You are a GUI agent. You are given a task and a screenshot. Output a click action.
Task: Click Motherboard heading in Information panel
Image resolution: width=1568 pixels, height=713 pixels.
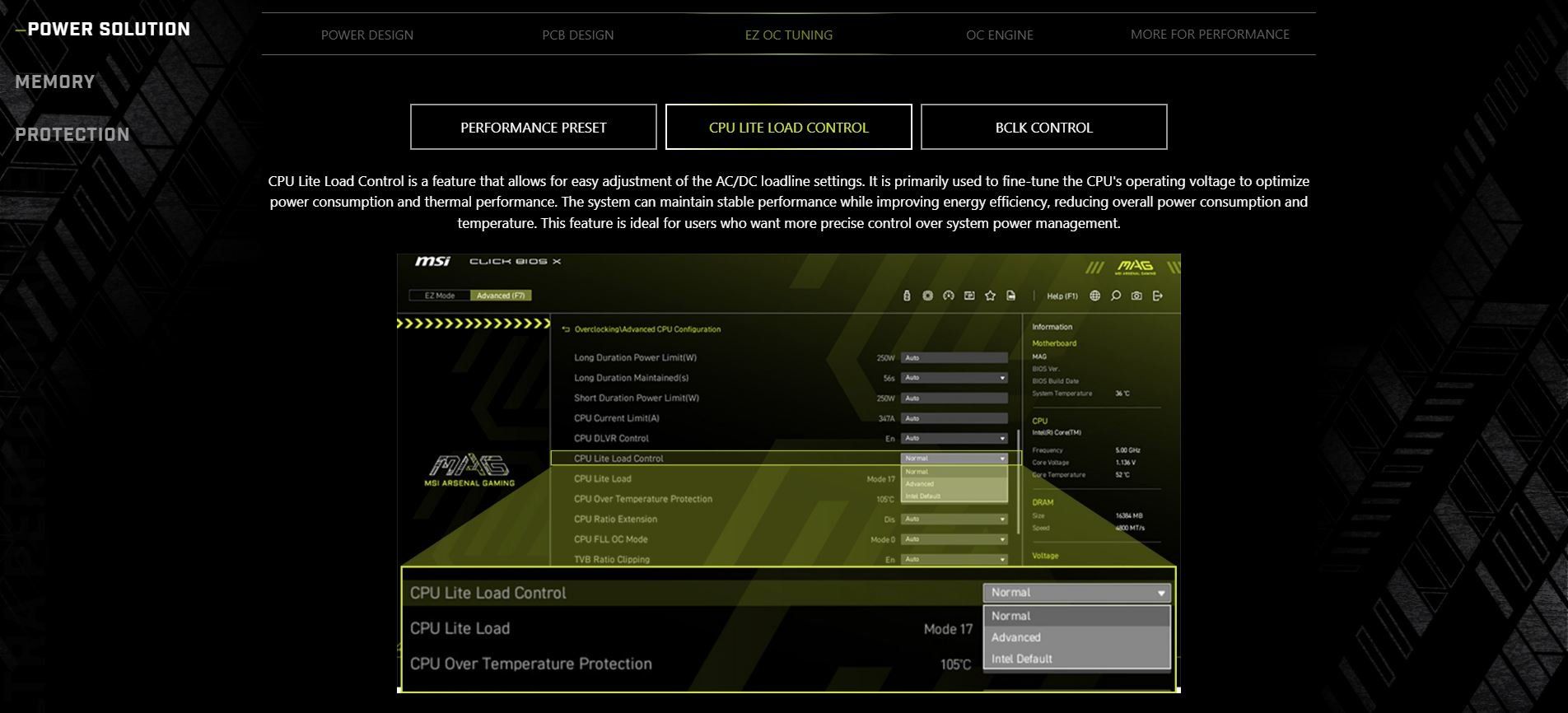click(x=1054, y=343)
